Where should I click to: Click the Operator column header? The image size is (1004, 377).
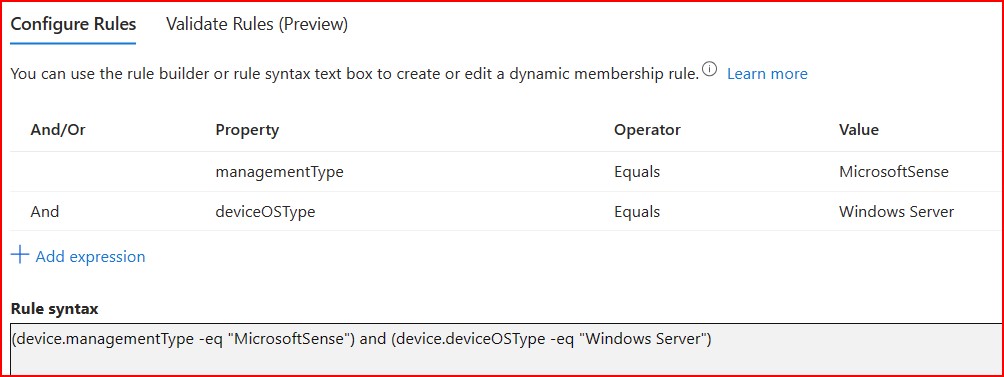point(647,130)
